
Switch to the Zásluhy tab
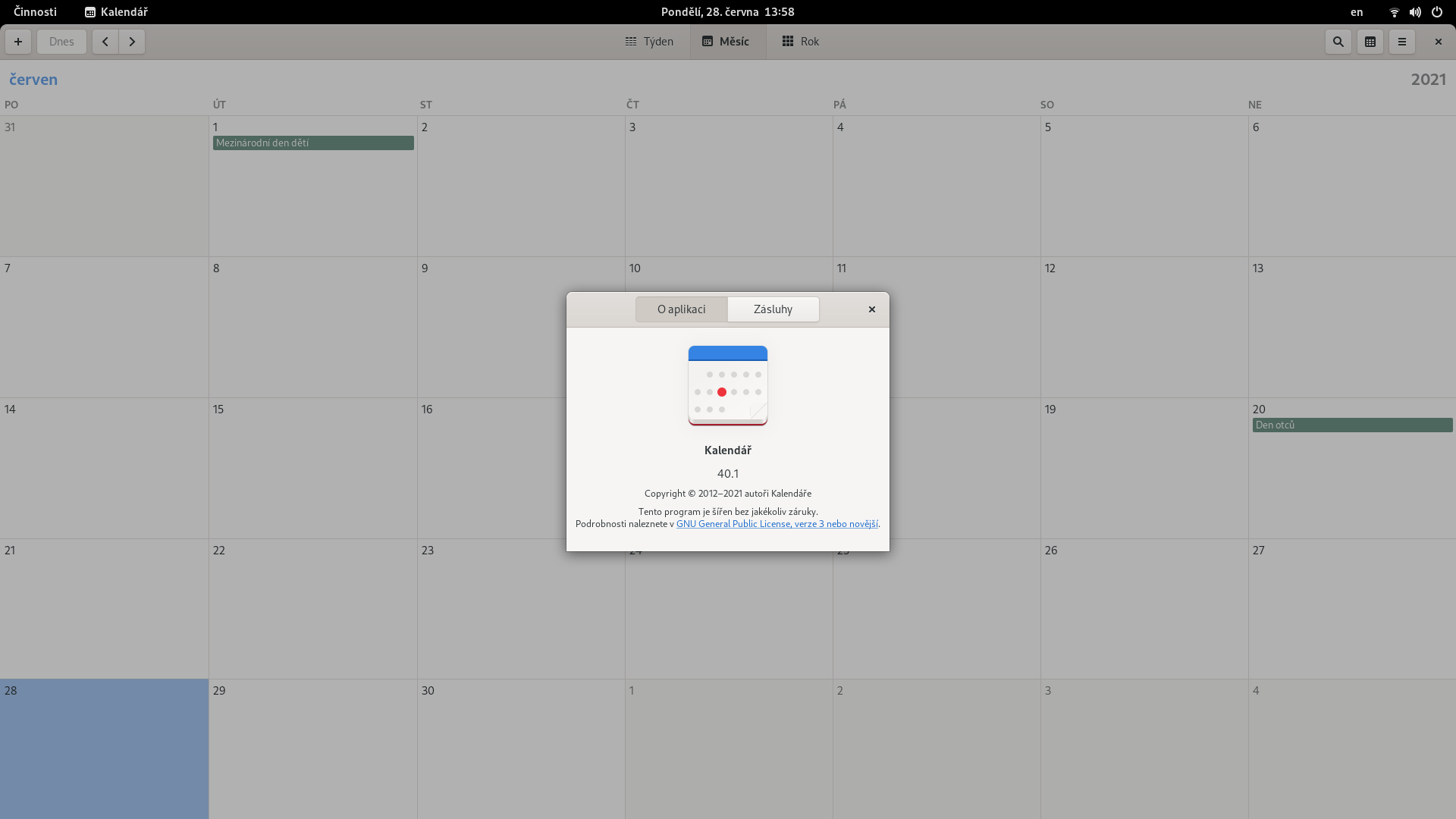pyautogui.click(x=773, y=309)
